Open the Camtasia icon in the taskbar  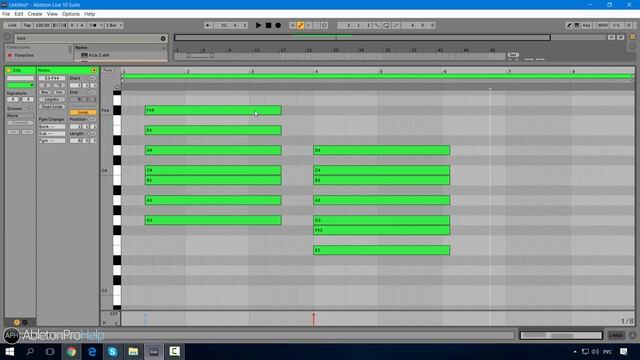click(174, 351)
